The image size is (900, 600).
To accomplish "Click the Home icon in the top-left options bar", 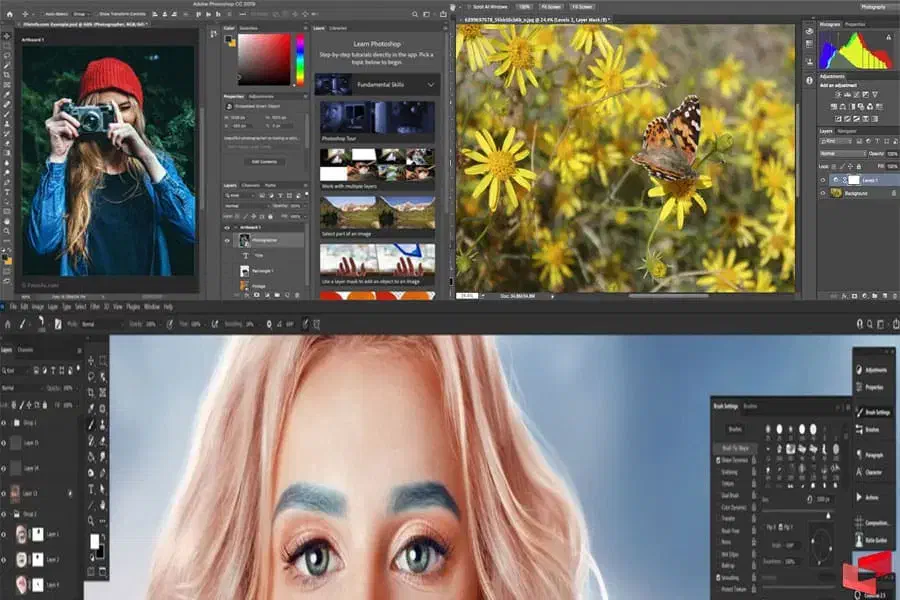I will (8, 16).
